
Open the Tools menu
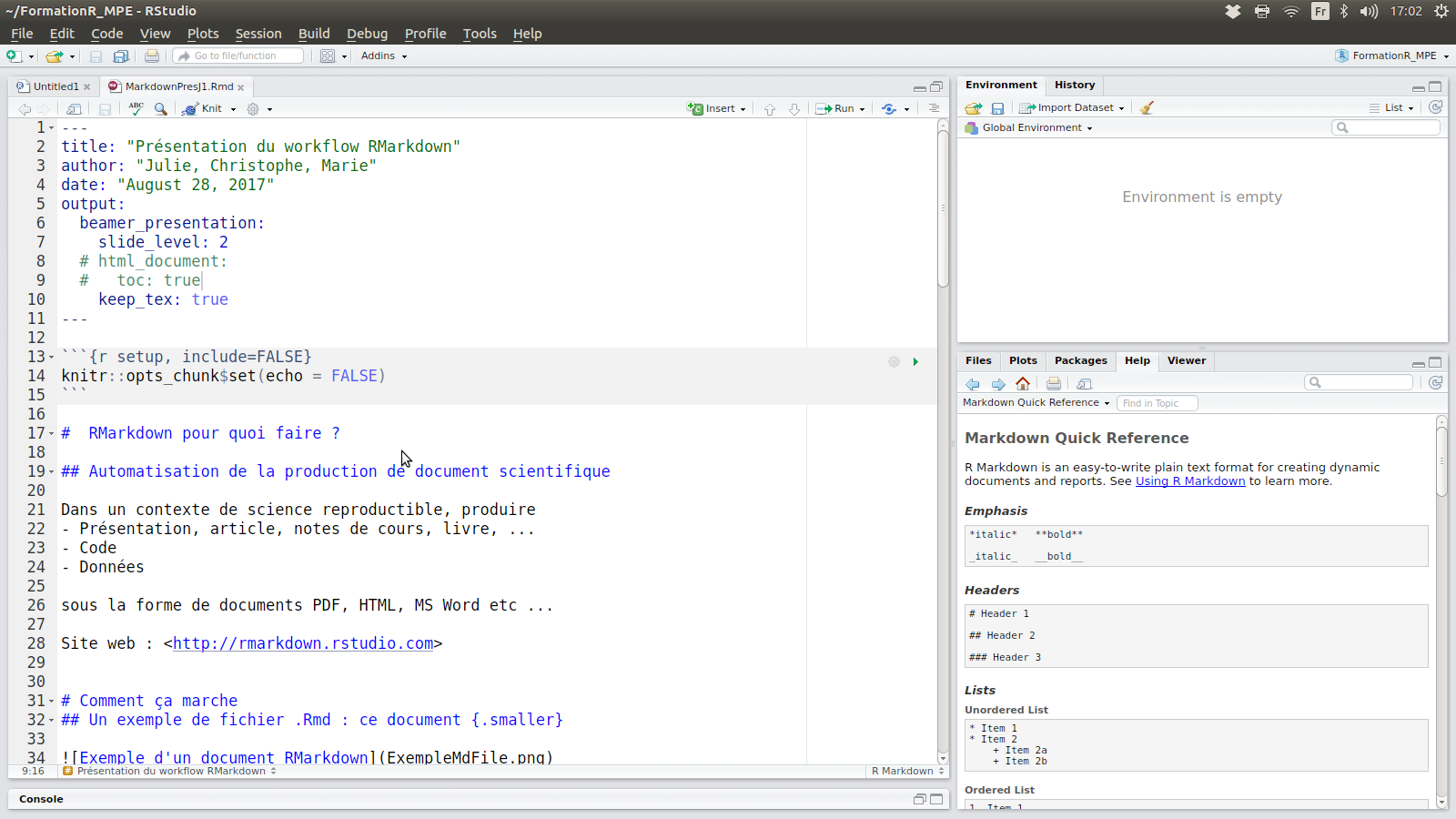480,34
